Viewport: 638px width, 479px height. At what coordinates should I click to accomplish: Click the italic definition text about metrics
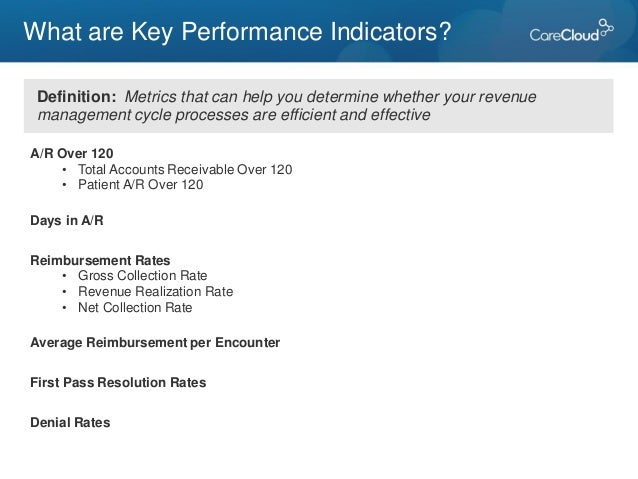[286, 106]
